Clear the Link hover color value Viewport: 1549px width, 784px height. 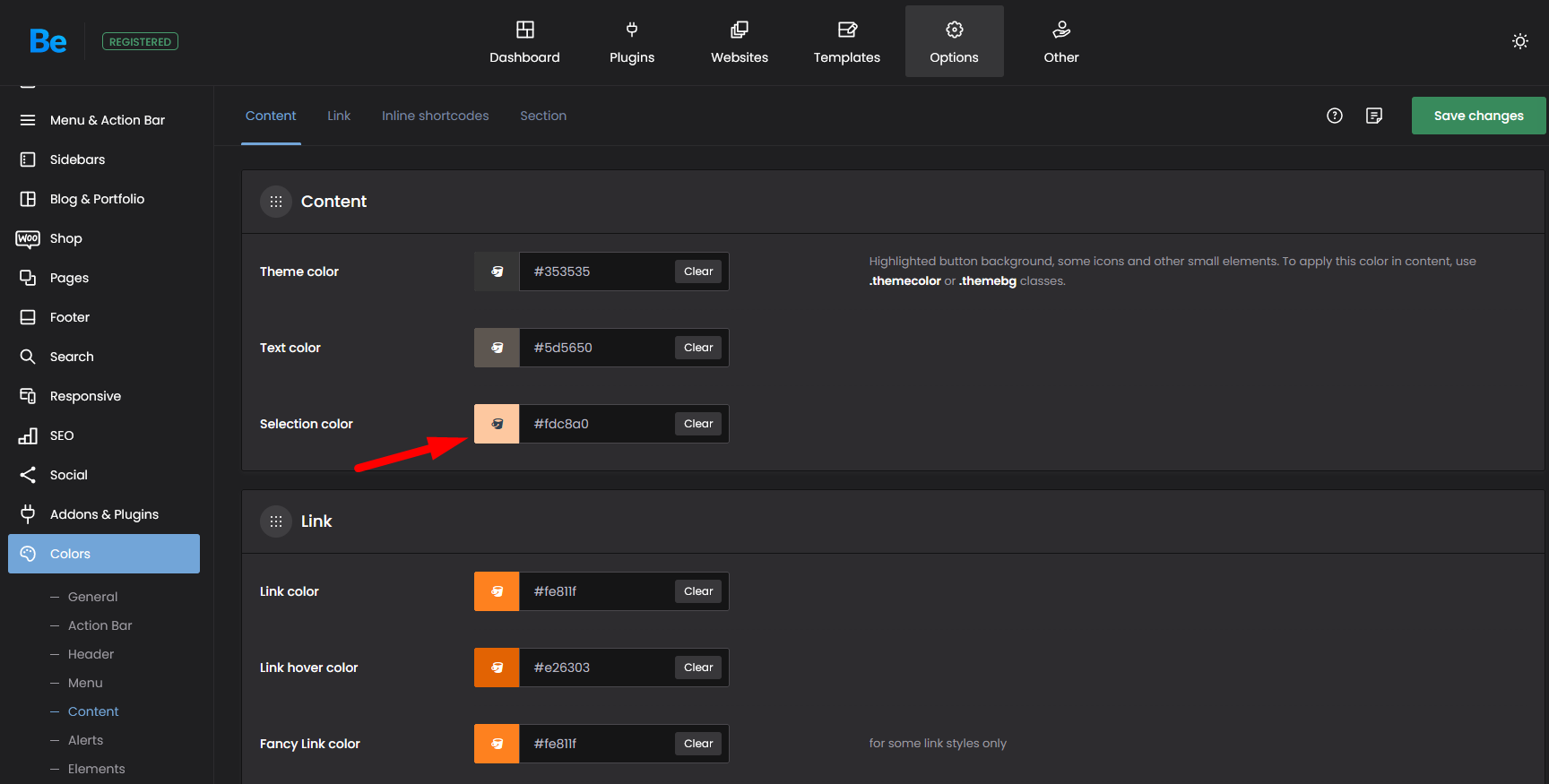698,668
